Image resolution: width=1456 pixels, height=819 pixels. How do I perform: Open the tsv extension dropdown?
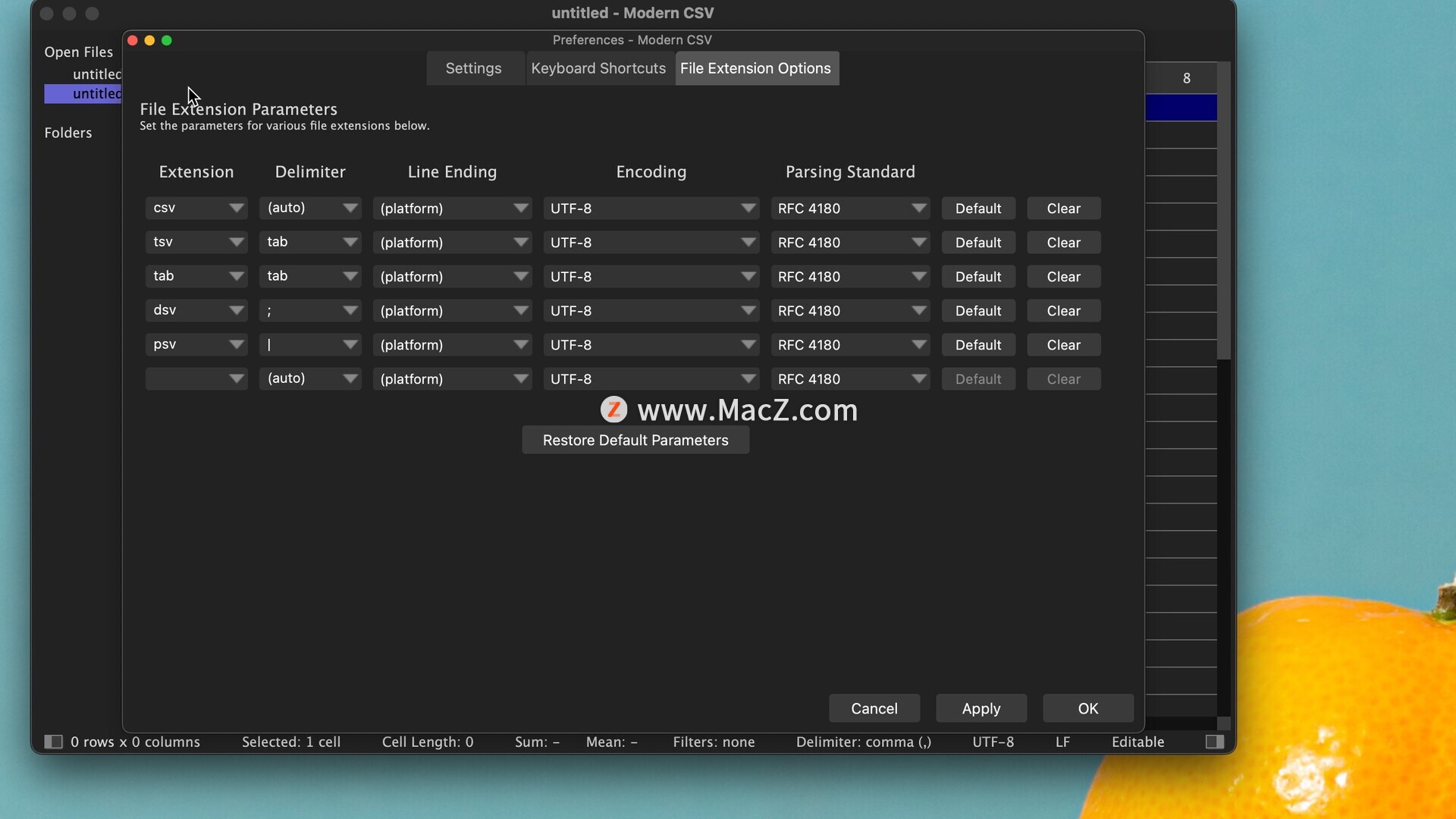[x=196, y=242]
